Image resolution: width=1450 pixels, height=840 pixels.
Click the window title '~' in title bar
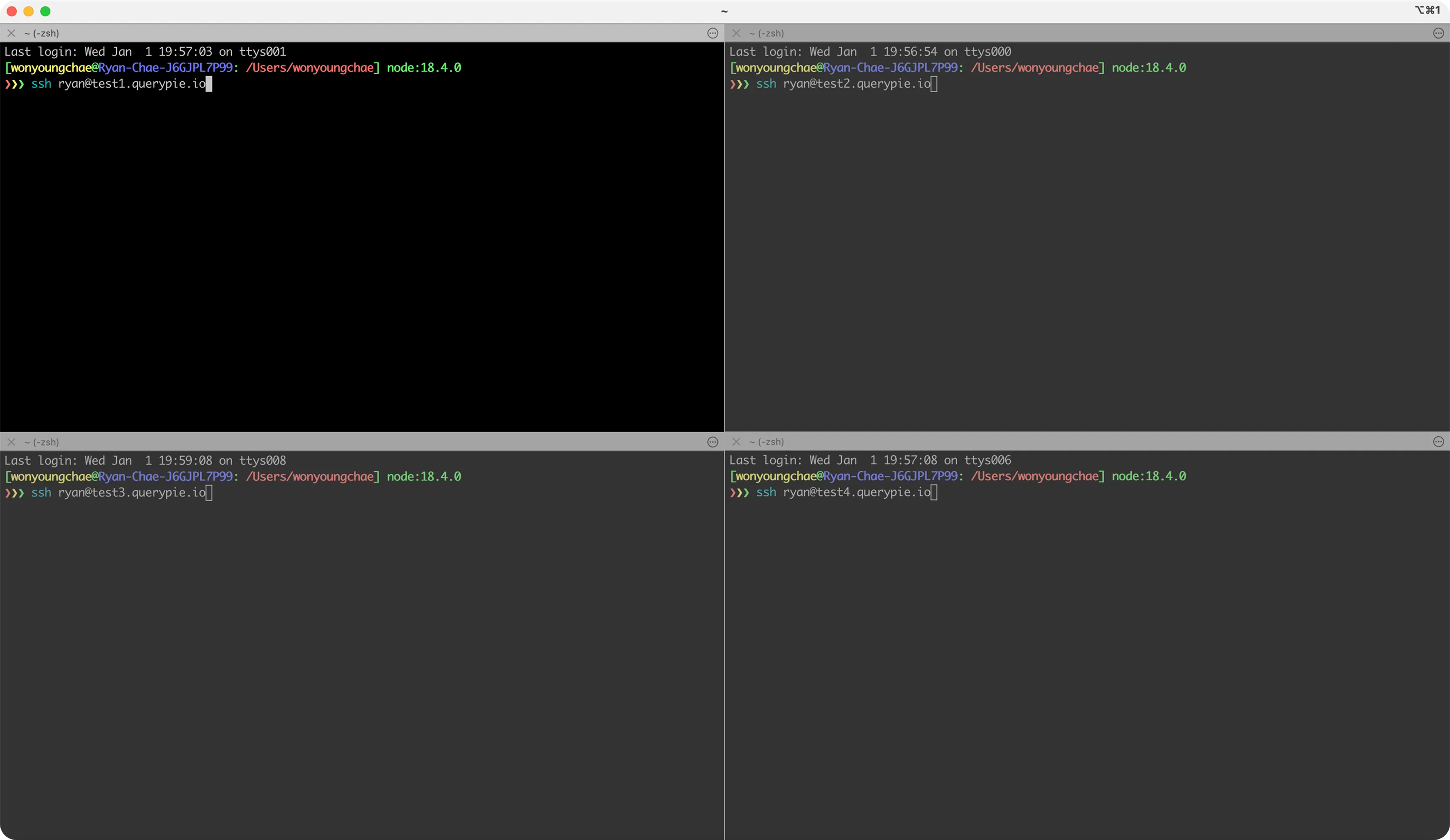(x=725, y=11)
